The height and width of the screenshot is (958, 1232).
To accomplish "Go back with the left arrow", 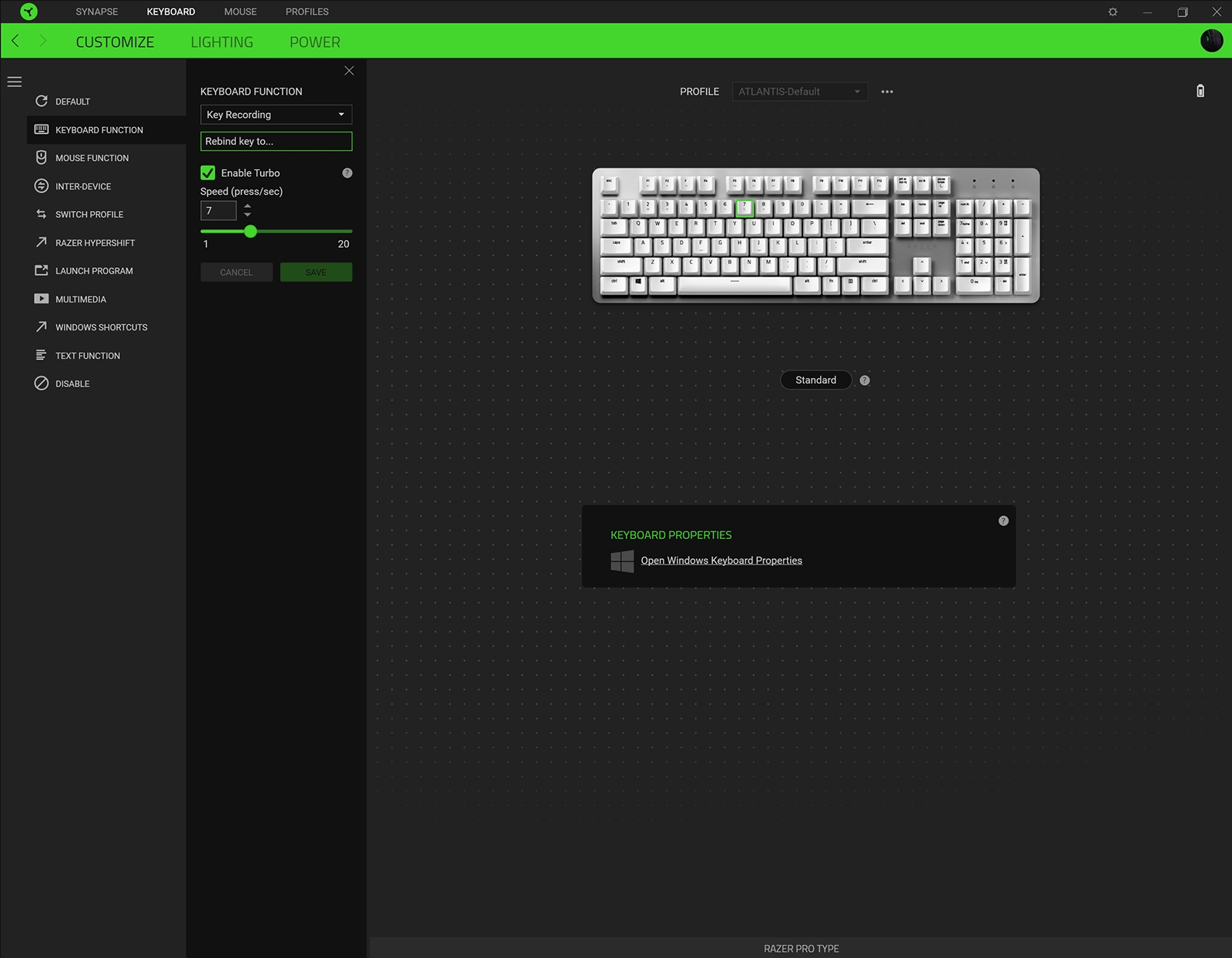I will pos(15,41).
